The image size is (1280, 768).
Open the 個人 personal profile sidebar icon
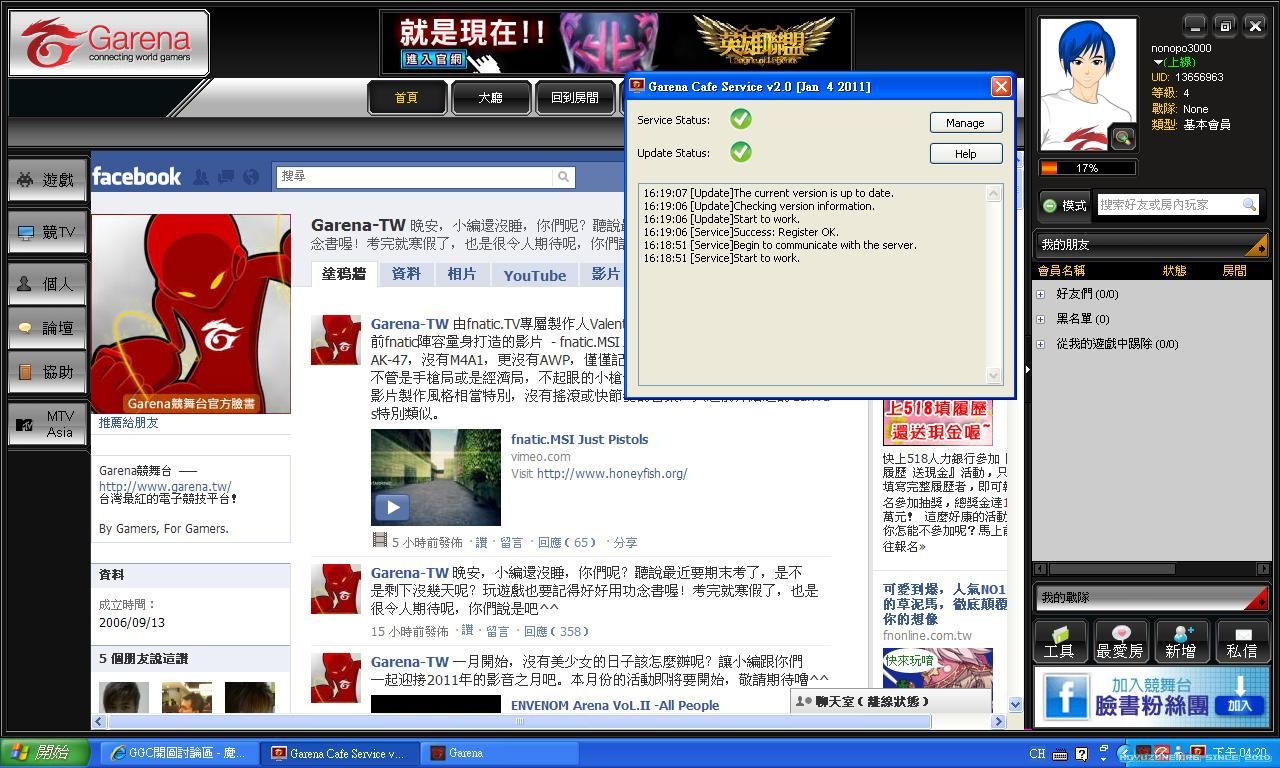tap(46, 284)
